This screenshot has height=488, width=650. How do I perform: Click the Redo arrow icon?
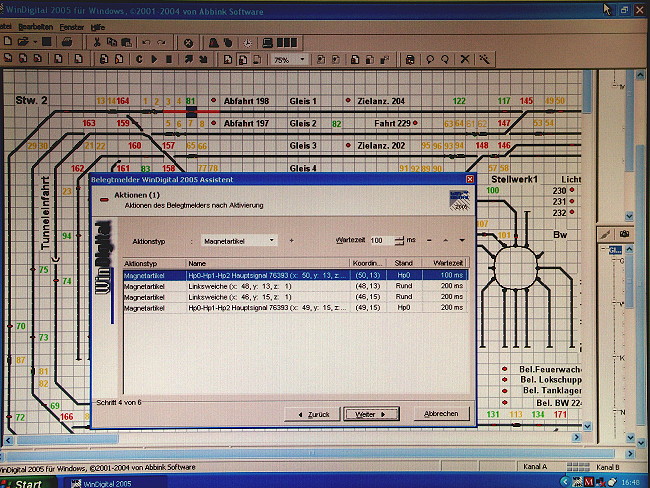coord(161,42)
